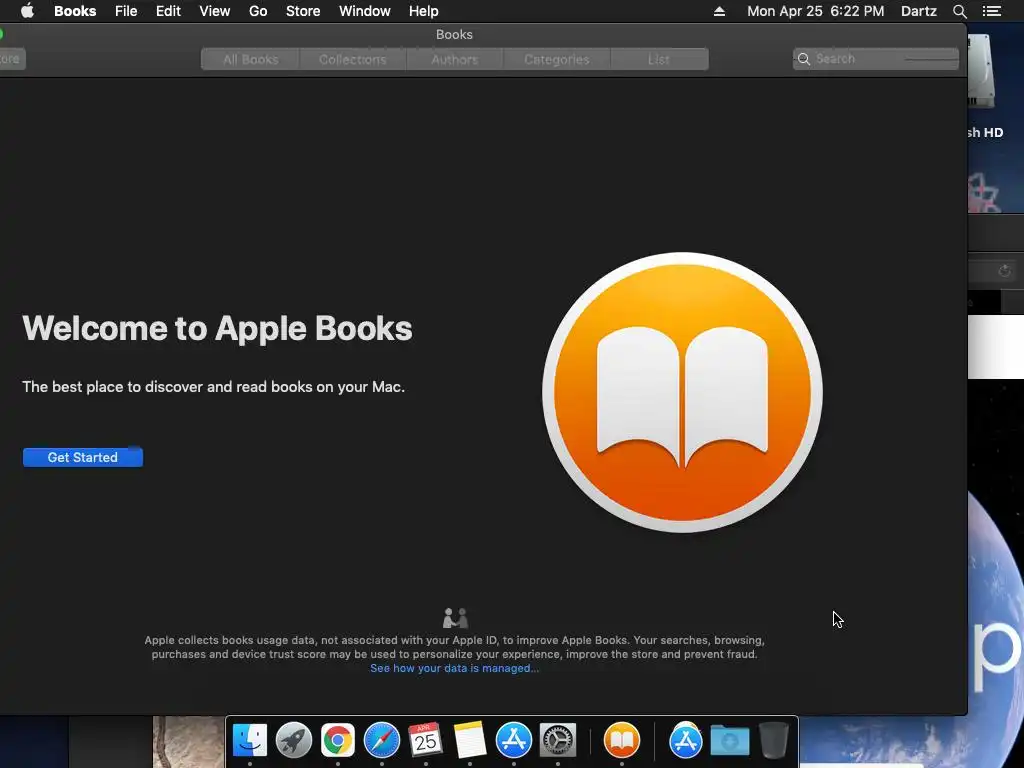This screenshot has height=768, width=1024.
Task: Open the View menu
Action: [215, 11]
